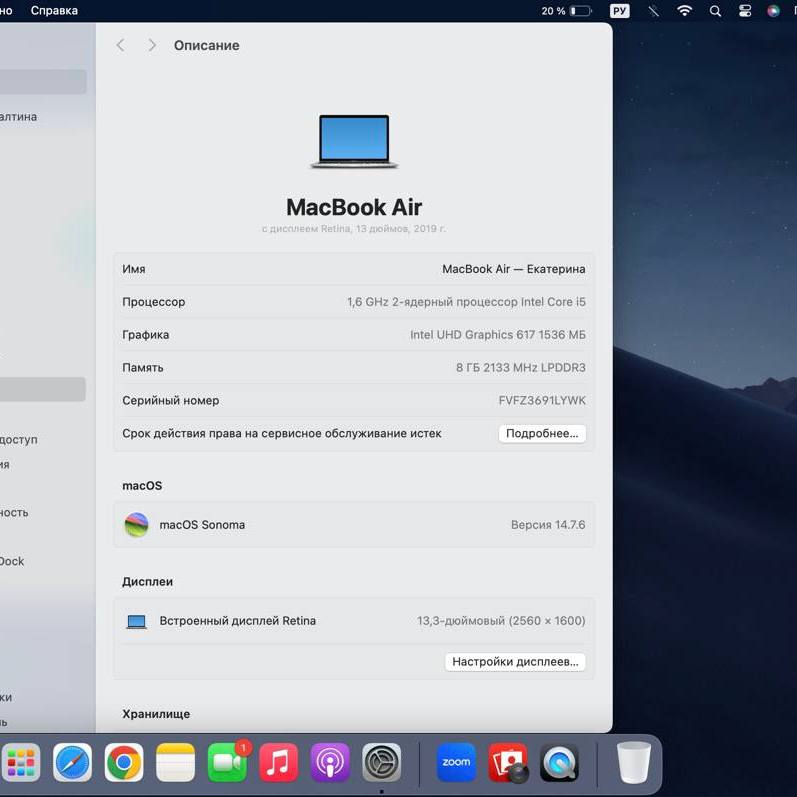Click the battery 20 % indicator
This screenshot has width=797, height=797.
point(567,11)
